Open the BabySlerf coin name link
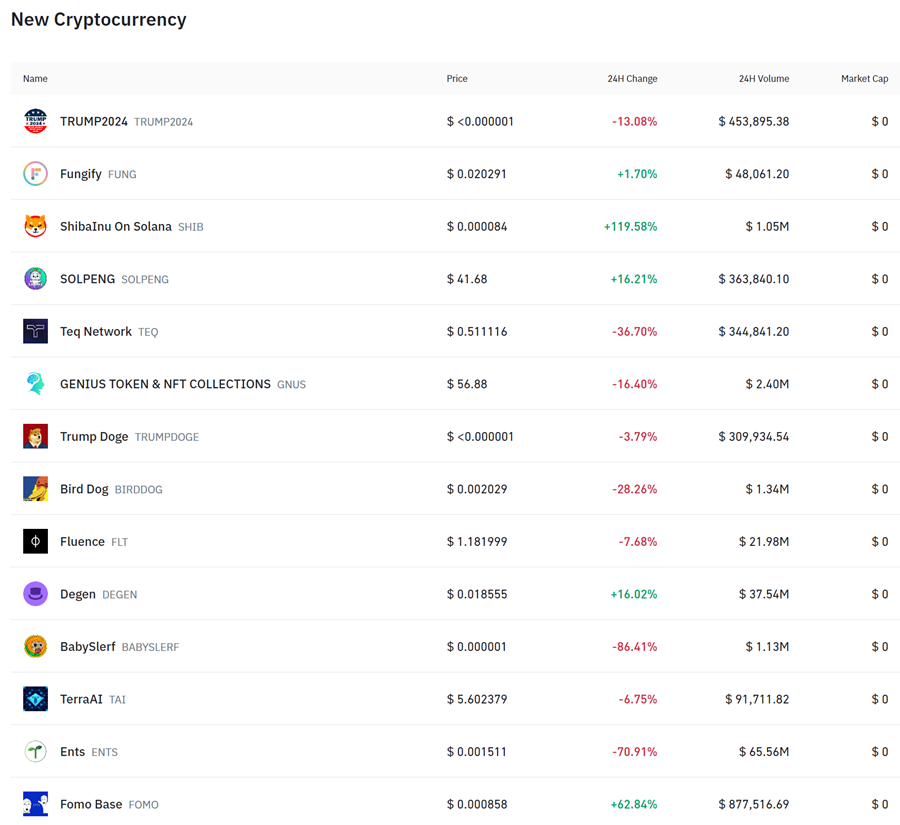The image size is (900, 825). (x=88, y=647)
